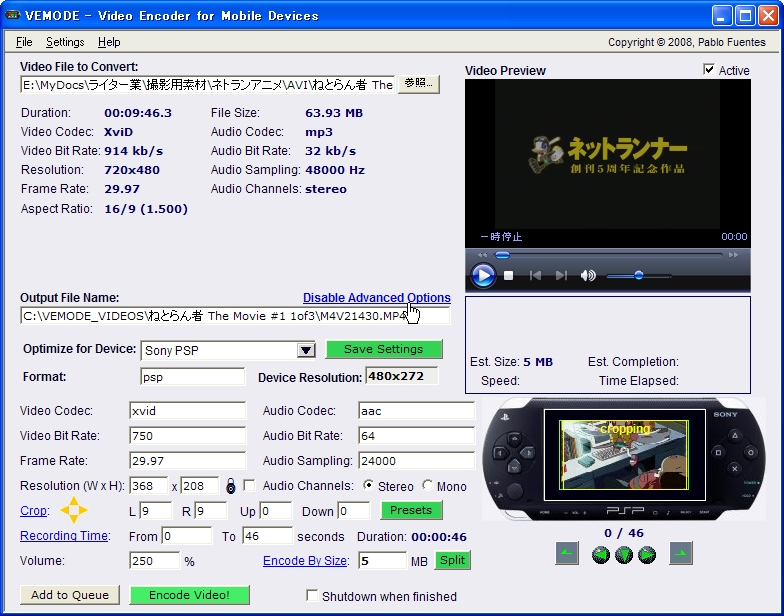Click the Video Codec field showing xvid
The image size is (784, 616).
click(188, 410)
